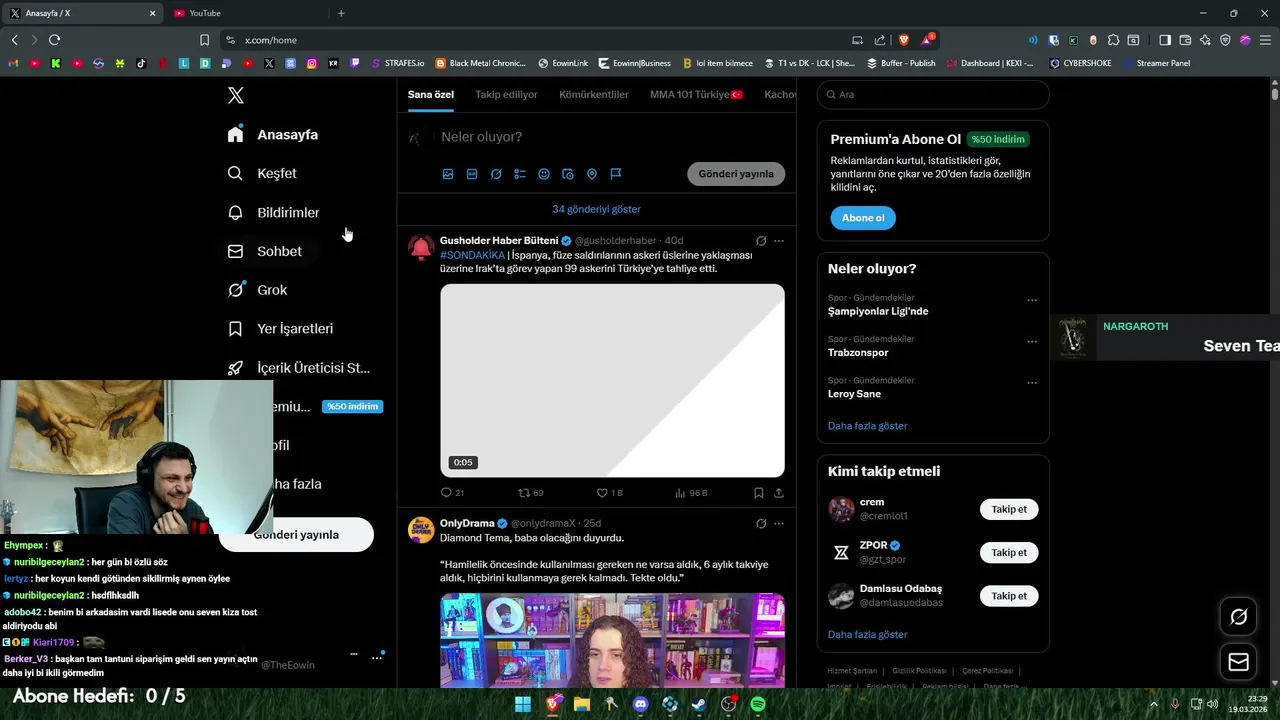This screenshot has width=1280, height=720.
Task: Play the Gusholder post video
Action: (x=612, y=380)
